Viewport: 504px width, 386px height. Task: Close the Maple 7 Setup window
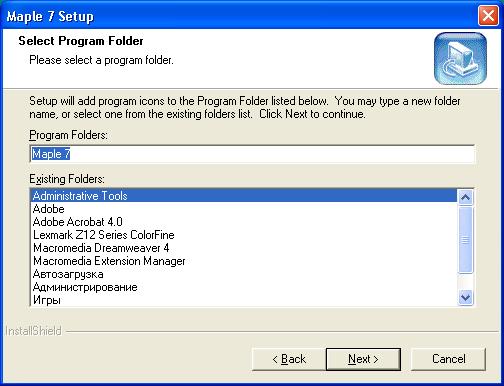tap(488, 16)
